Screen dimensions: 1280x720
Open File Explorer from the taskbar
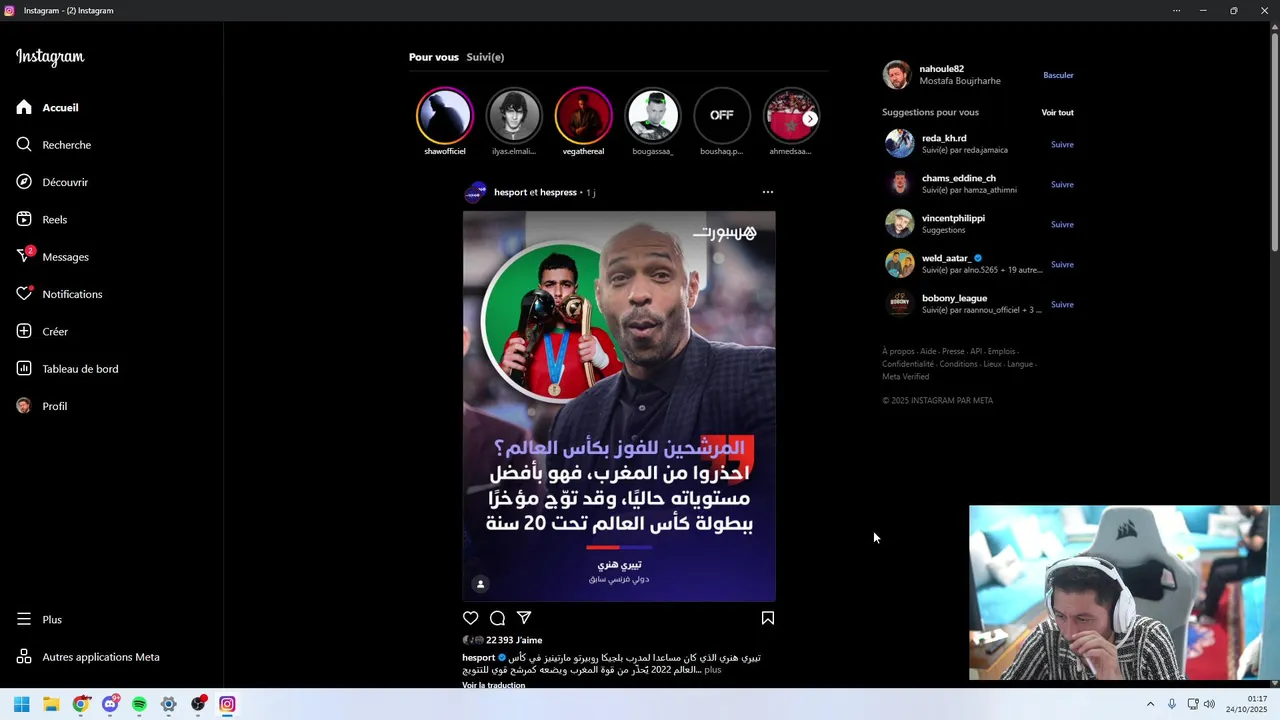[51, 704]
